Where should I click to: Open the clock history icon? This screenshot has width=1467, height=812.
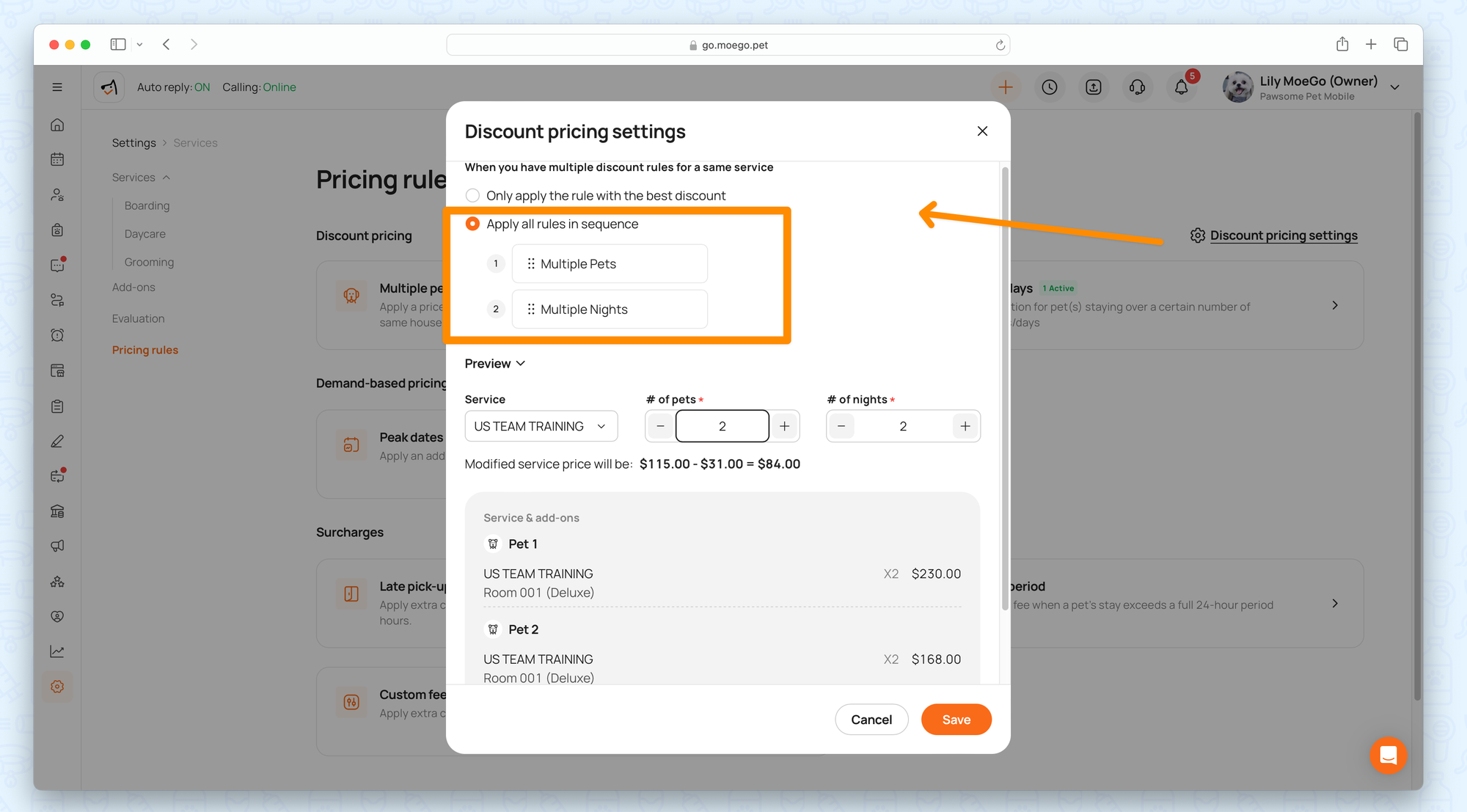(1050, 87)
